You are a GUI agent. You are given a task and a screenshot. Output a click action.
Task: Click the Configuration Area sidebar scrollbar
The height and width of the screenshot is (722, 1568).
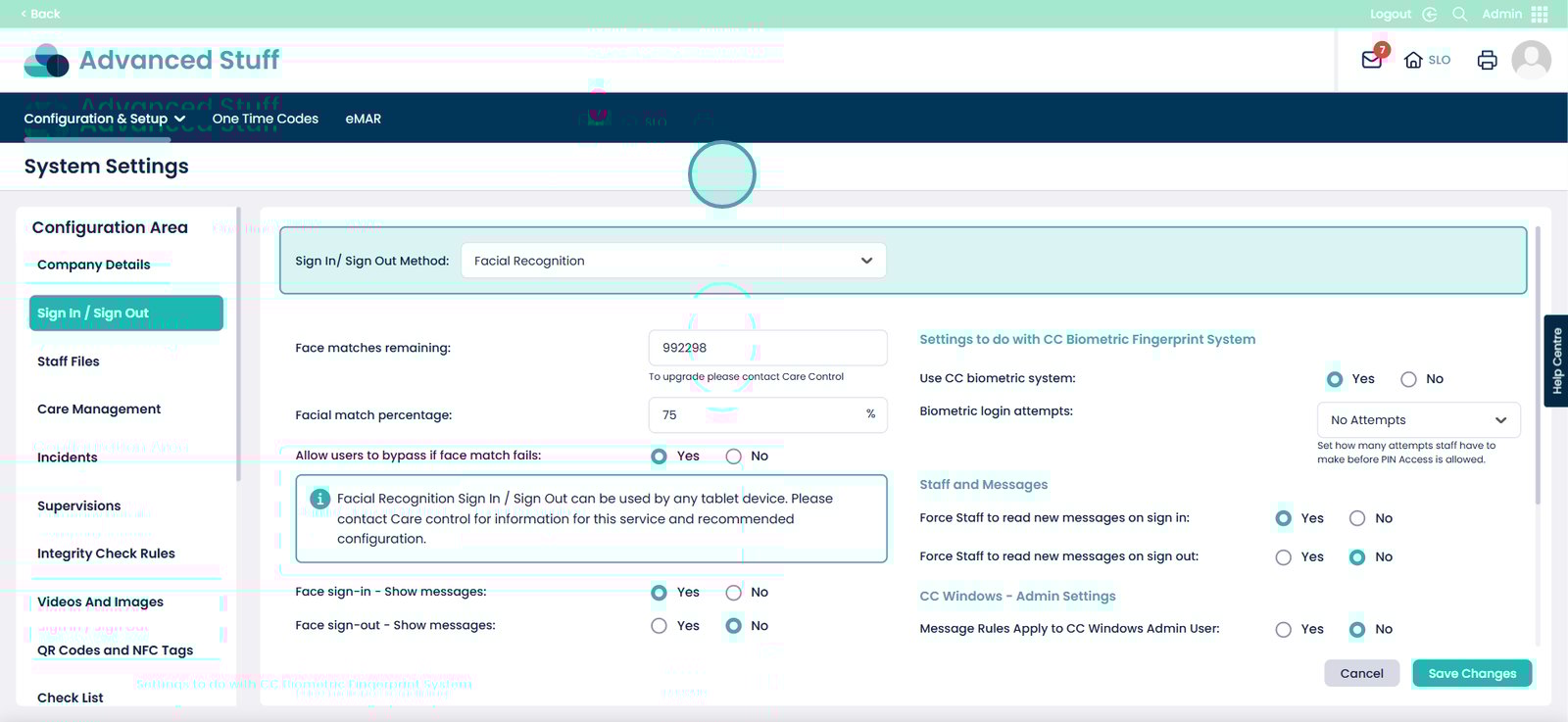(x=238, y=343)
